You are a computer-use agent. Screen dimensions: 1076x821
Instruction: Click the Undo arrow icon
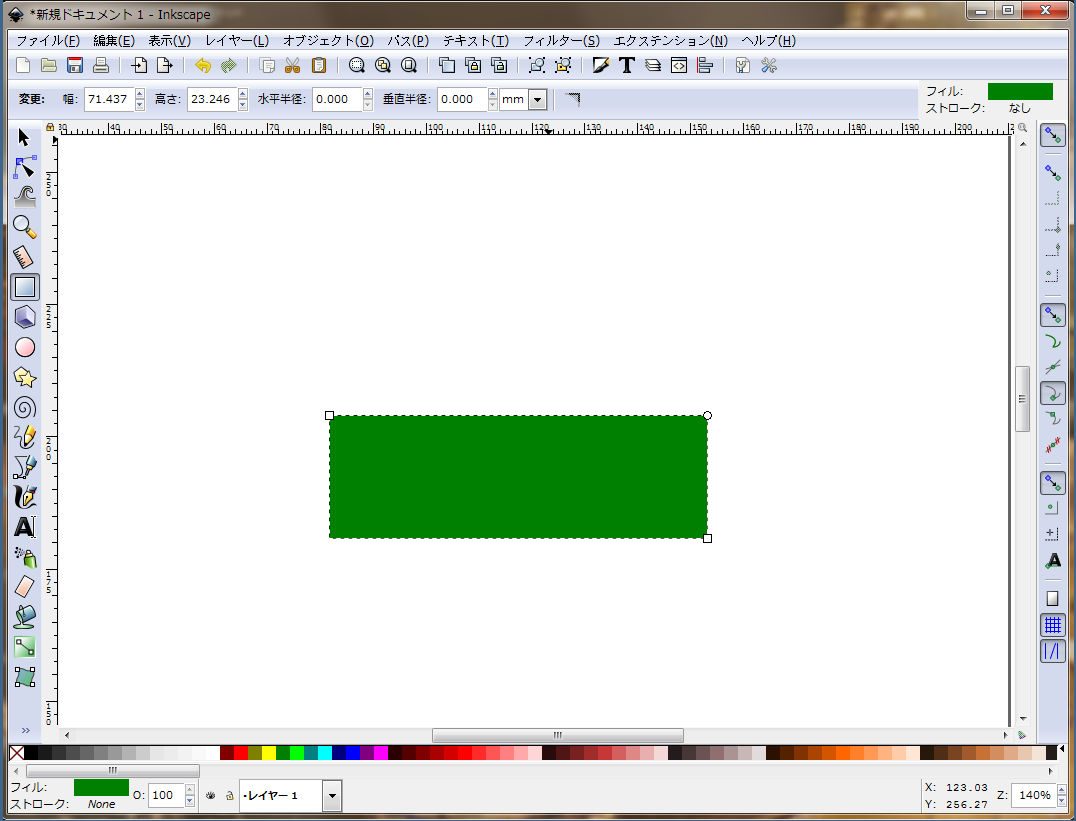(203, 66)
